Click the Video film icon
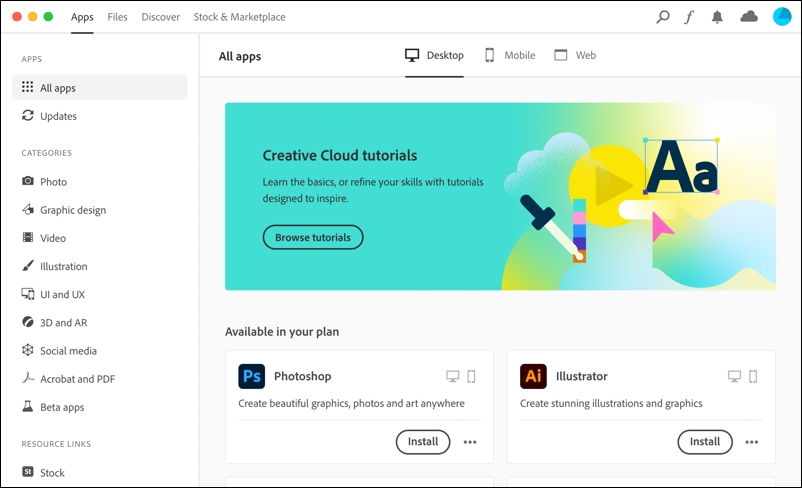 [28, 237]
